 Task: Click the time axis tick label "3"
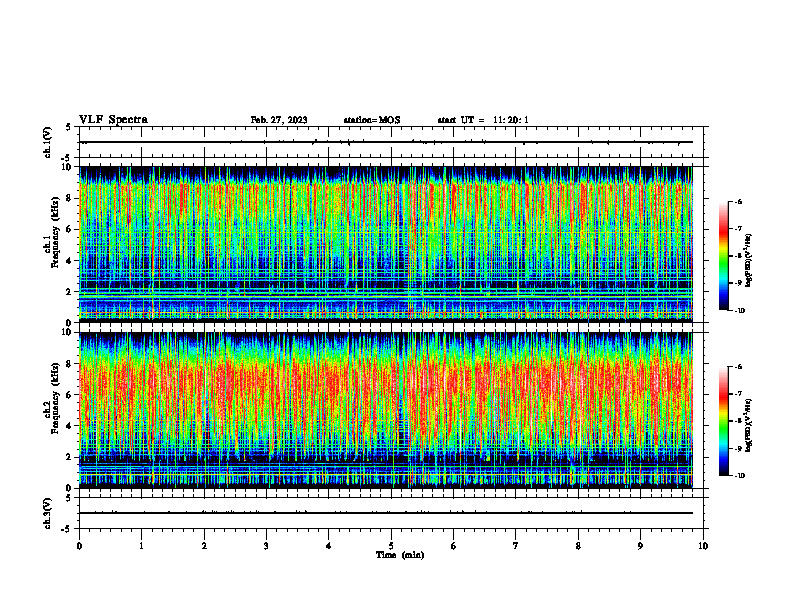pos(266,546)
